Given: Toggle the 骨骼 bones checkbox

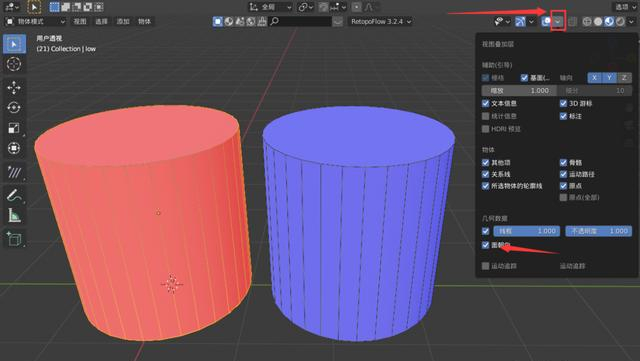Looking at the screenshot, I should [563, 163].
